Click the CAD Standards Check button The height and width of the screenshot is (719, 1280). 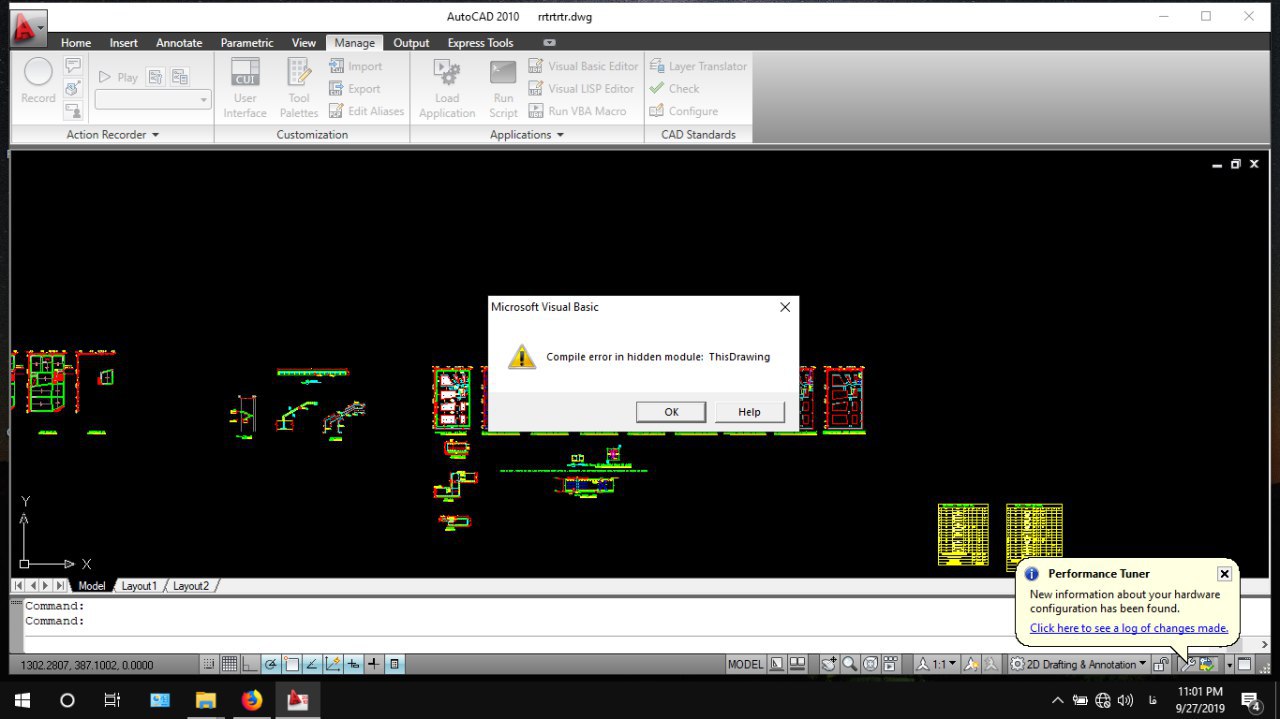pos(674,89)
